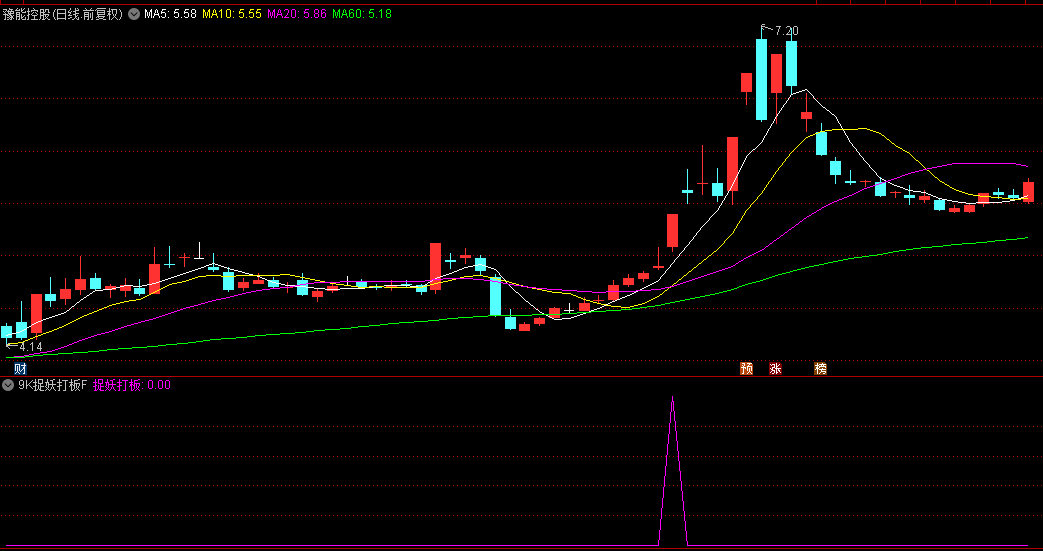
Task: Click the 涨 limit-up event marker
Action: coord(776,369)
